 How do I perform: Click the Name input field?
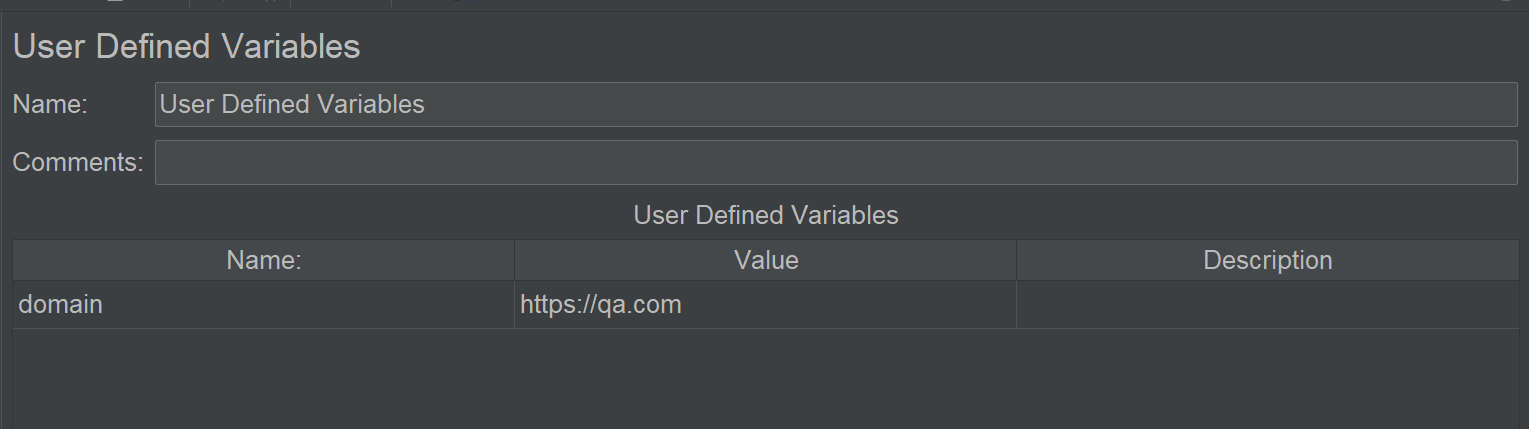coord(836,104)
